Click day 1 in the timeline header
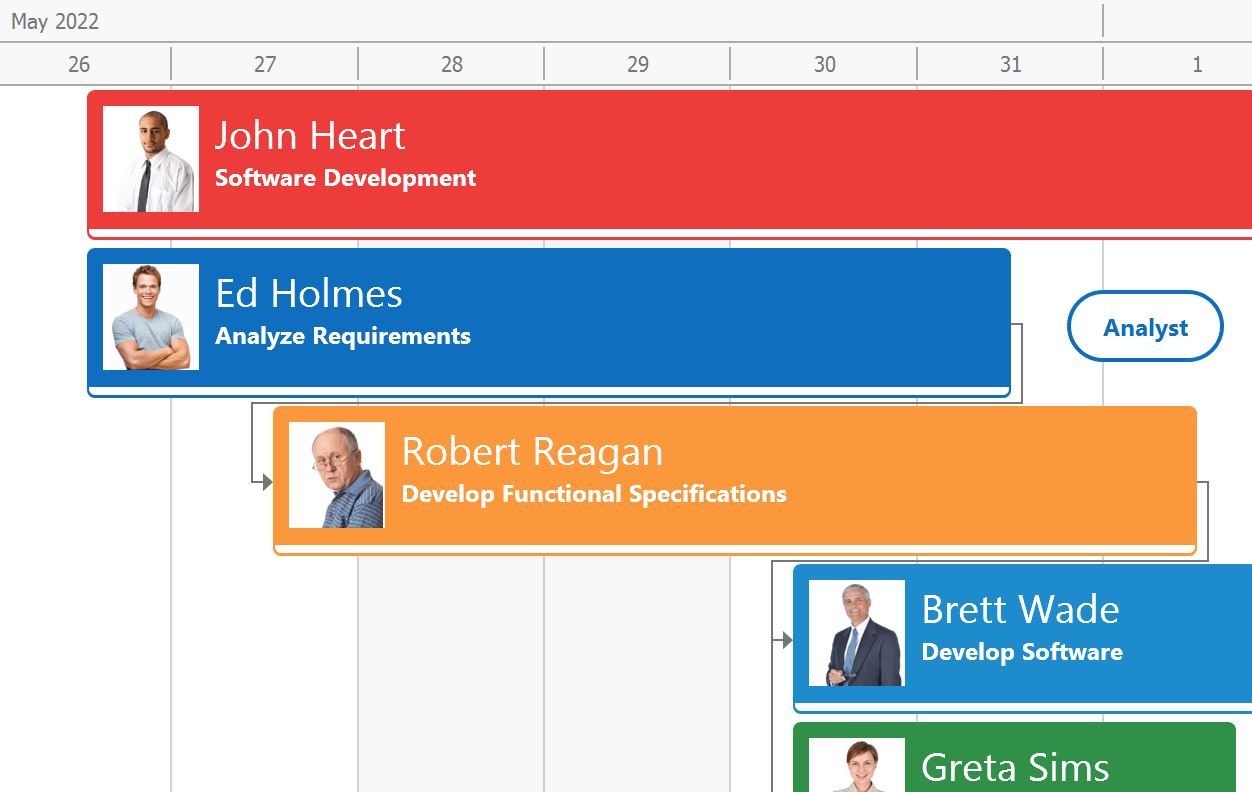Screen dimensions: 1252x792 (x=1197, y=65)
